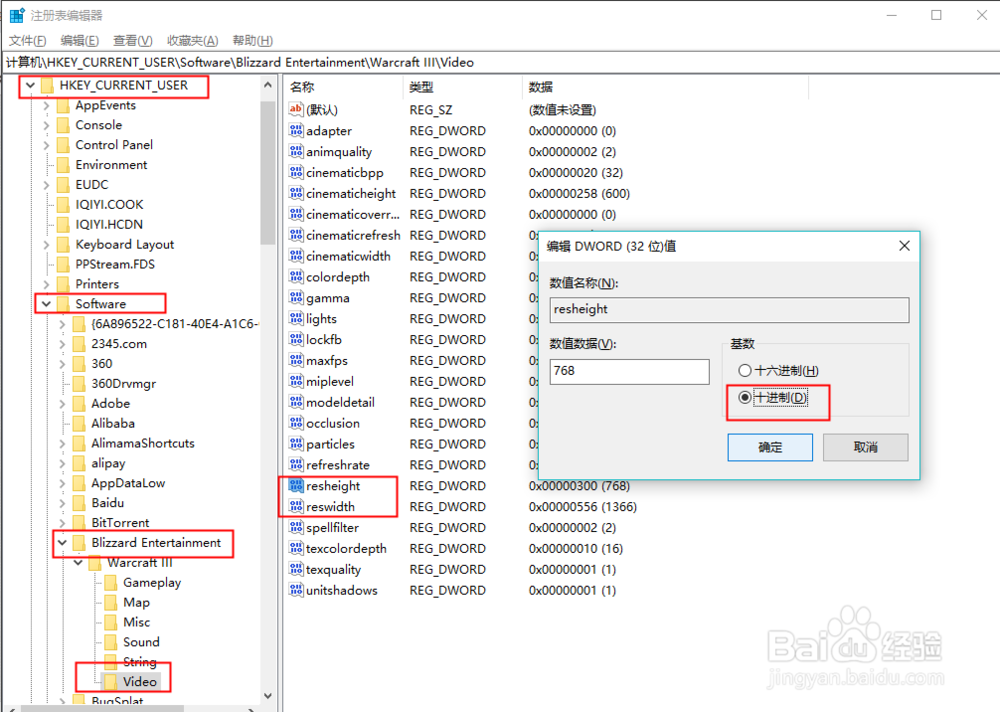Select the lights value icon
The width and height of the screenshot is (1000, 712).
(x=296, y=318)
